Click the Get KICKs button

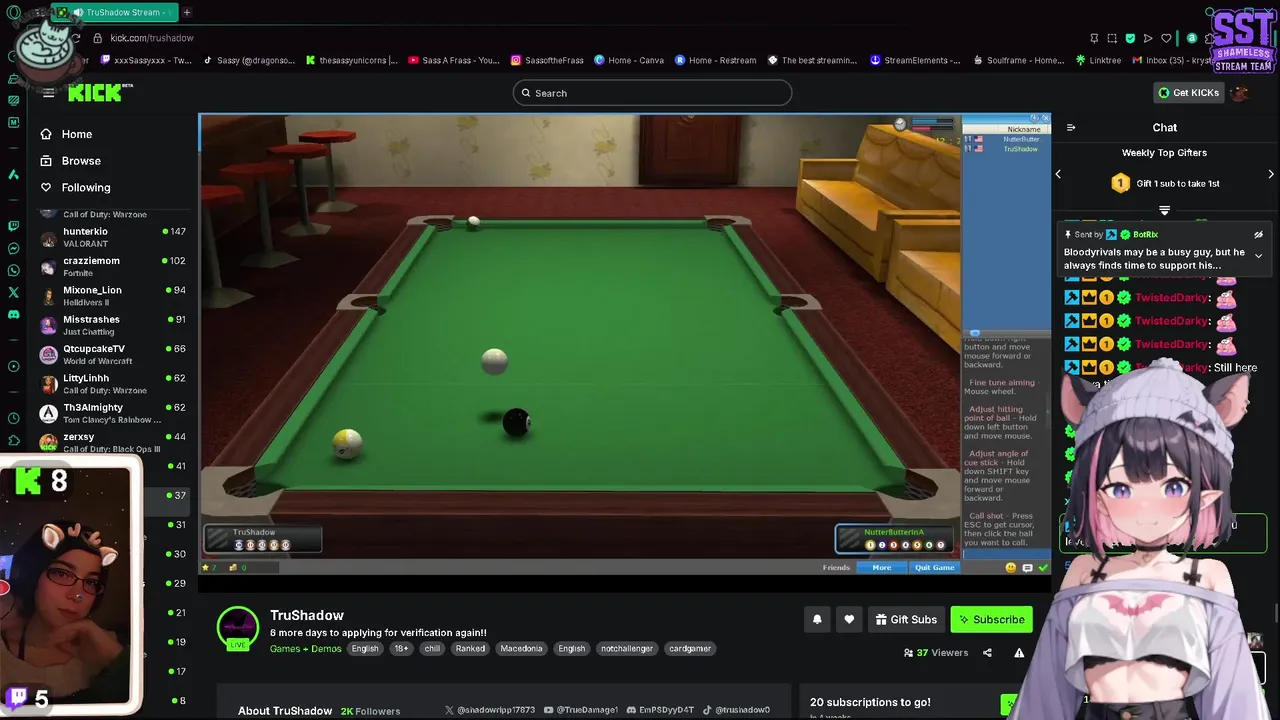point(1189,93)
